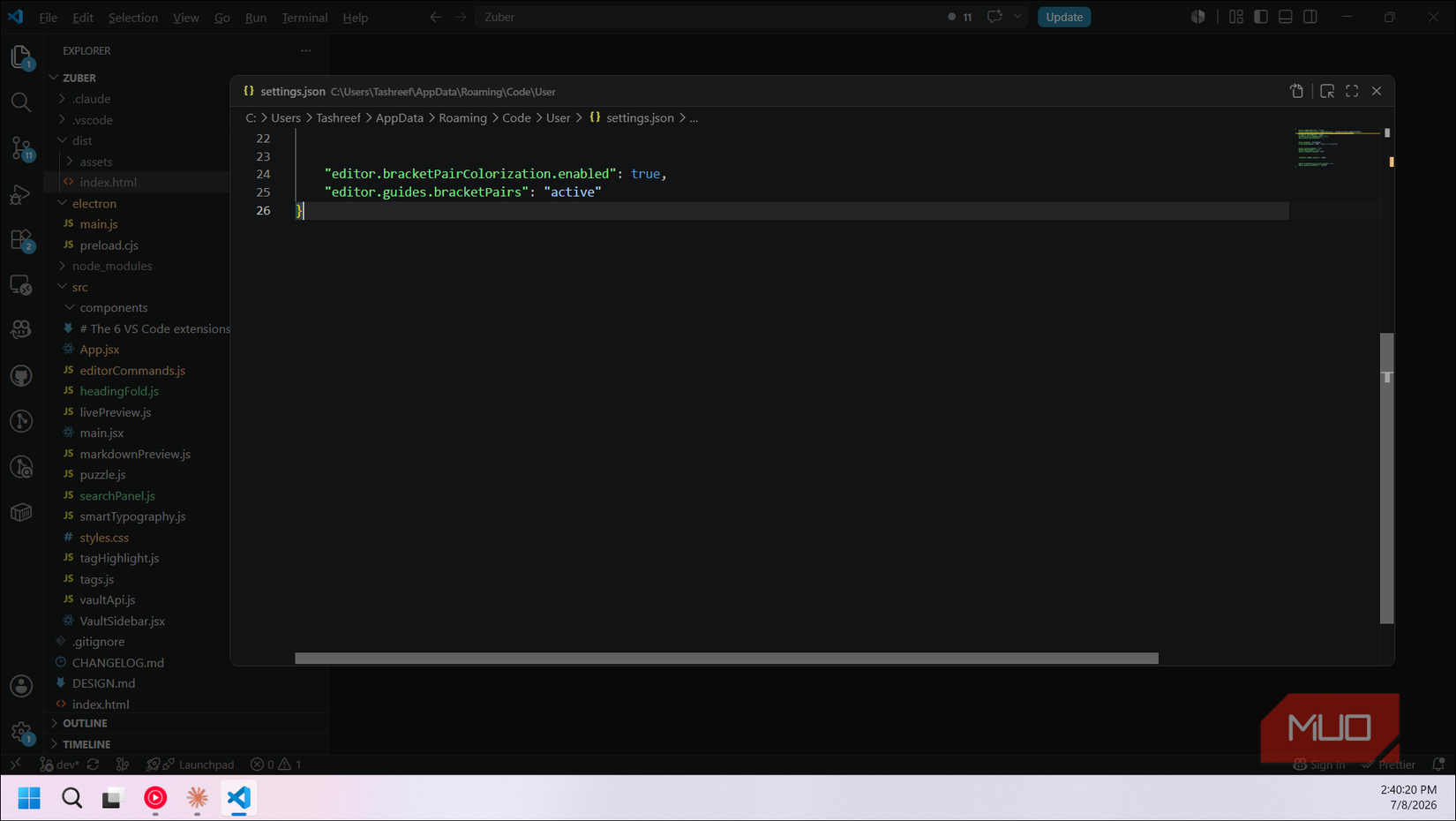Click the half-filled circle icon in title bar
The height and width of the screenshot is (821, 1456).
click(1198, 17)
